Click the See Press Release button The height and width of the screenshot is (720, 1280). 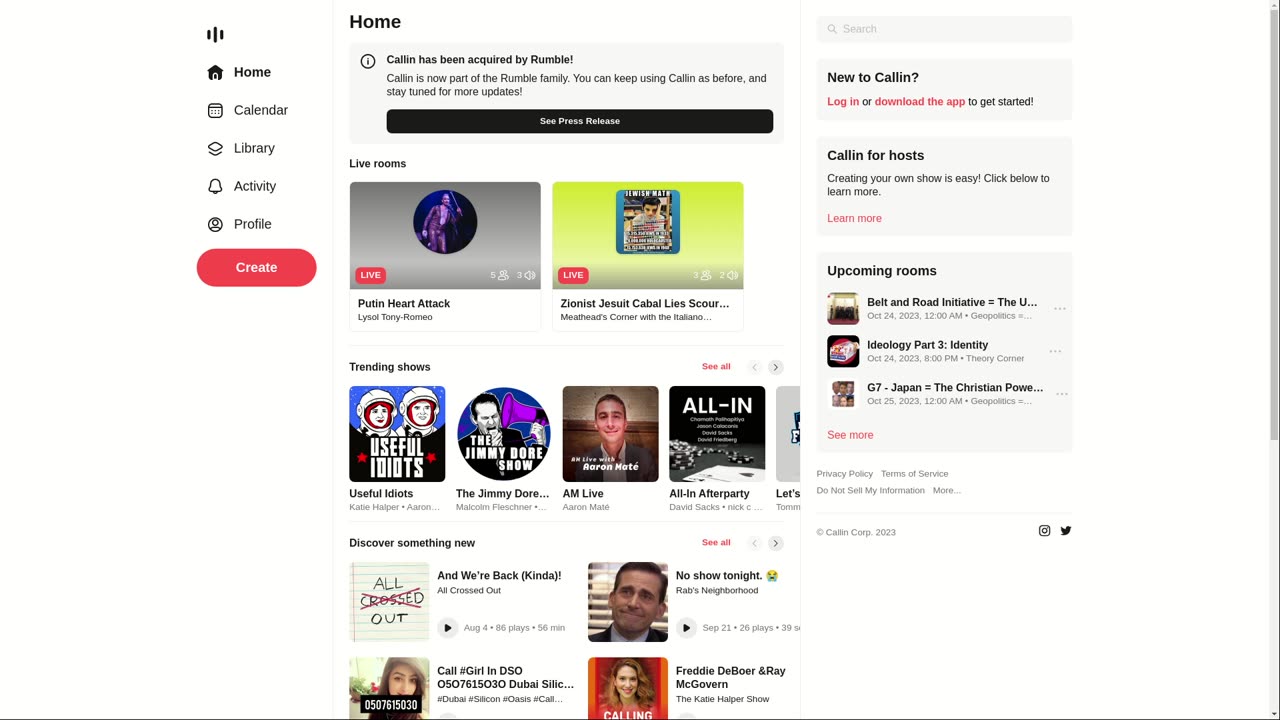pos(580,121)
